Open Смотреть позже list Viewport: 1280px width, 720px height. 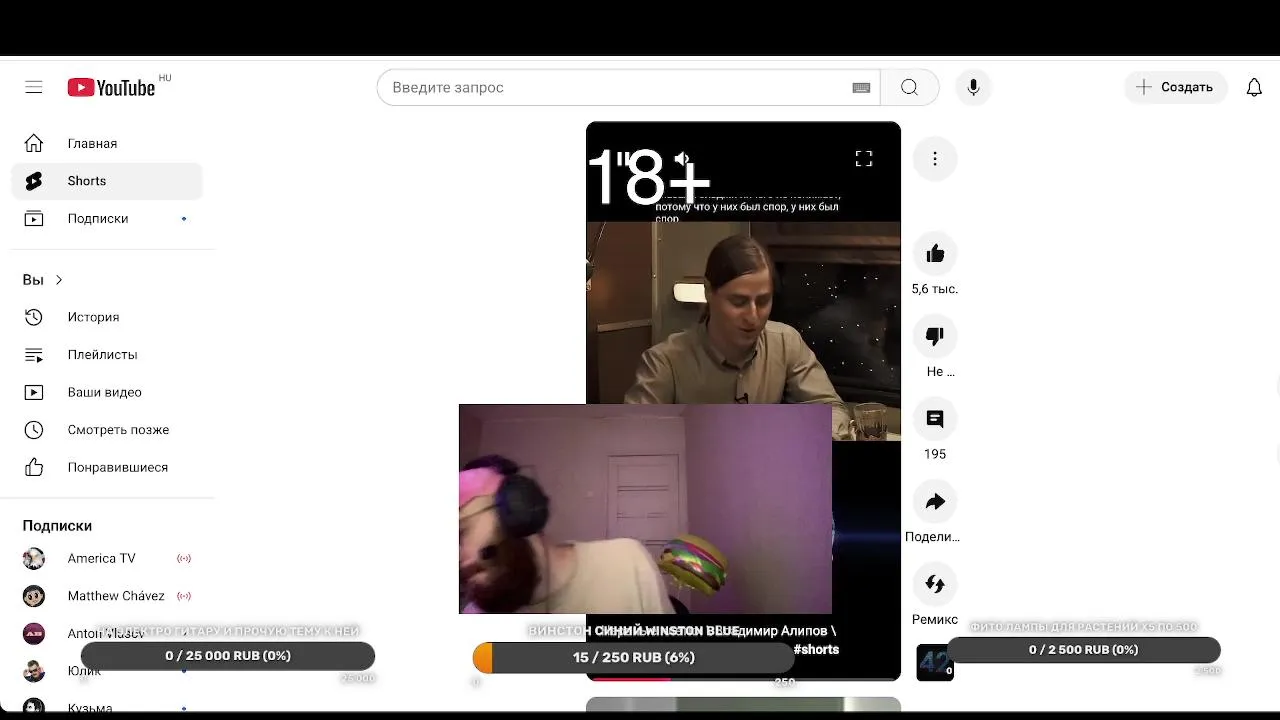coord(107,430)
